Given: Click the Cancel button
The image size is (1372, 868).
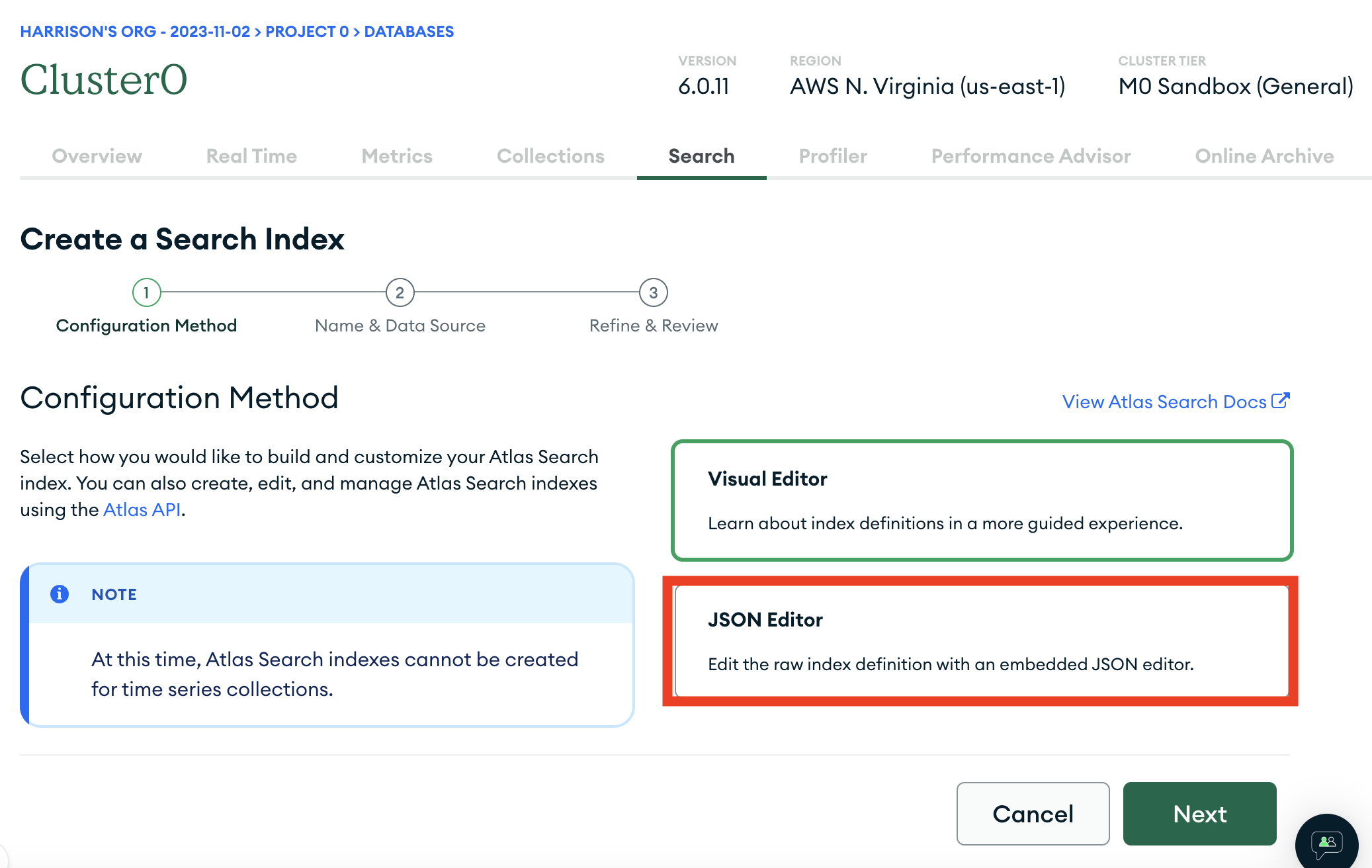Looking at the screenshot, I should click(1033, 814).
